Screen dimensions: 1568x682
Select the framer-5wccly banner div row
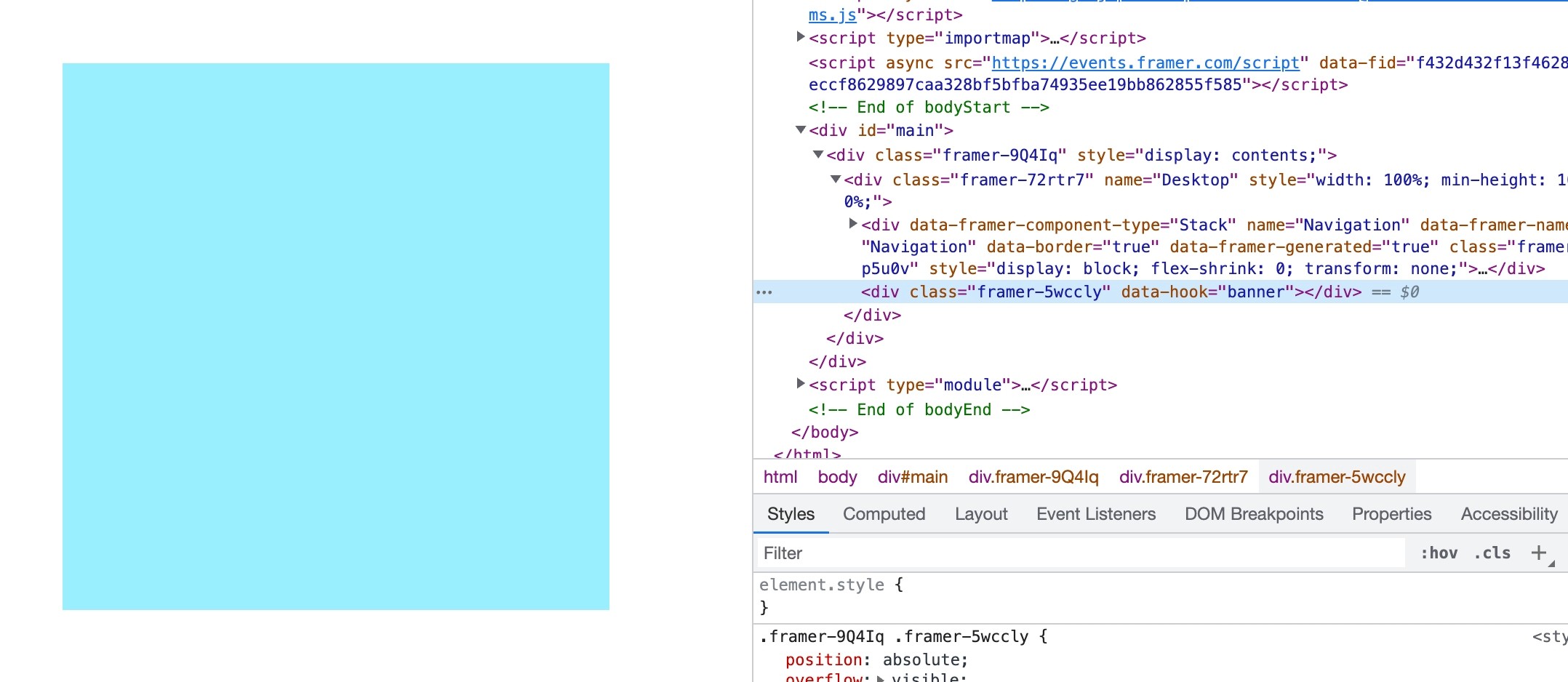pos(1161,292)
